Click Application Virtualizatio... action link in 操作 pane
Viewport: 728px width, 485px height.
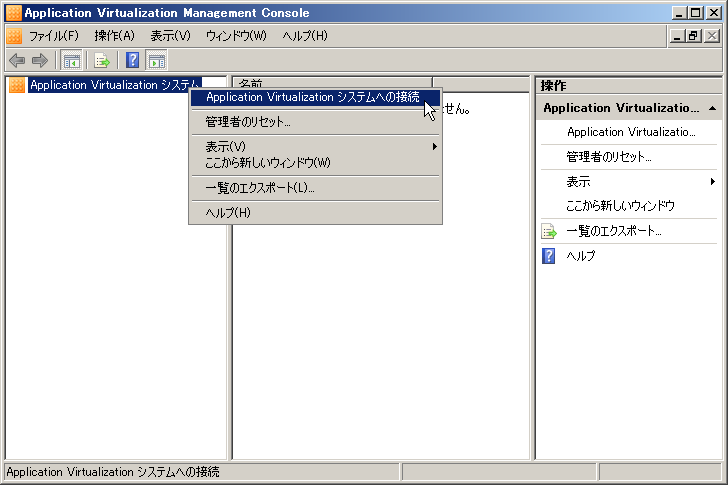coord(631,132)
